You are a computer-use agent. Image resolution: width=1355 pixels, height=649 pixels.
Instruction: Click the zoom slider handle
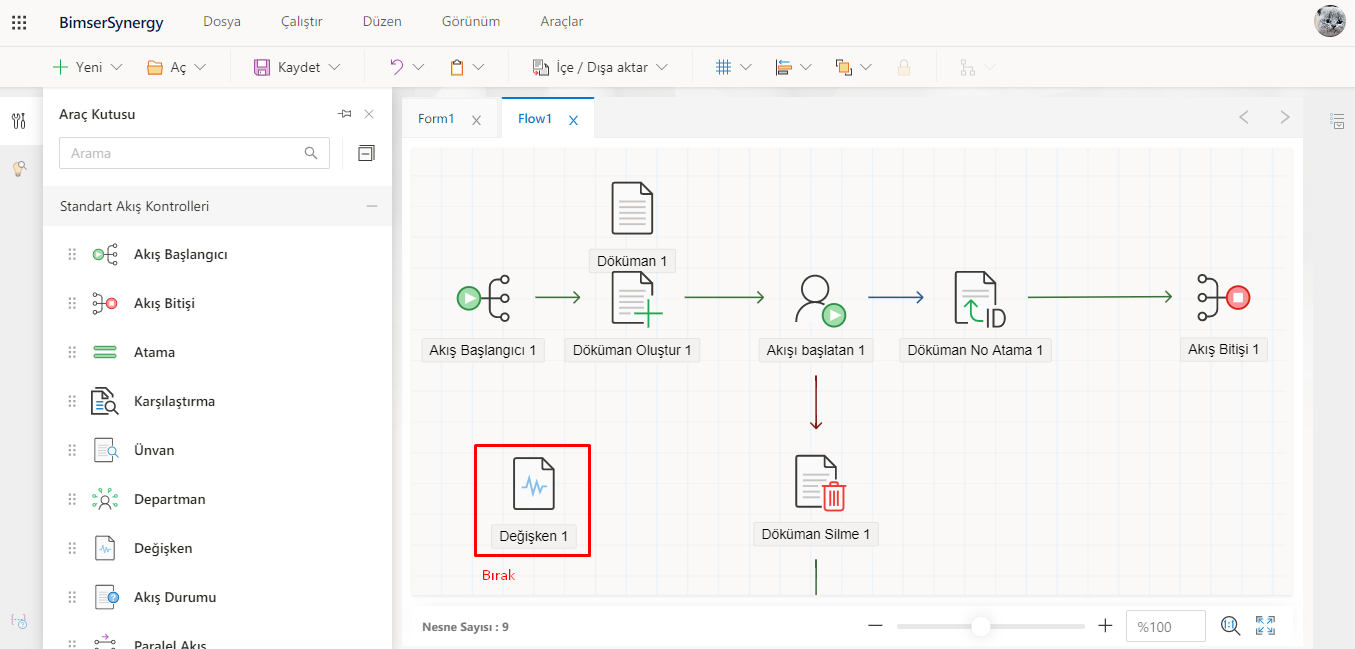coord(981,626)
